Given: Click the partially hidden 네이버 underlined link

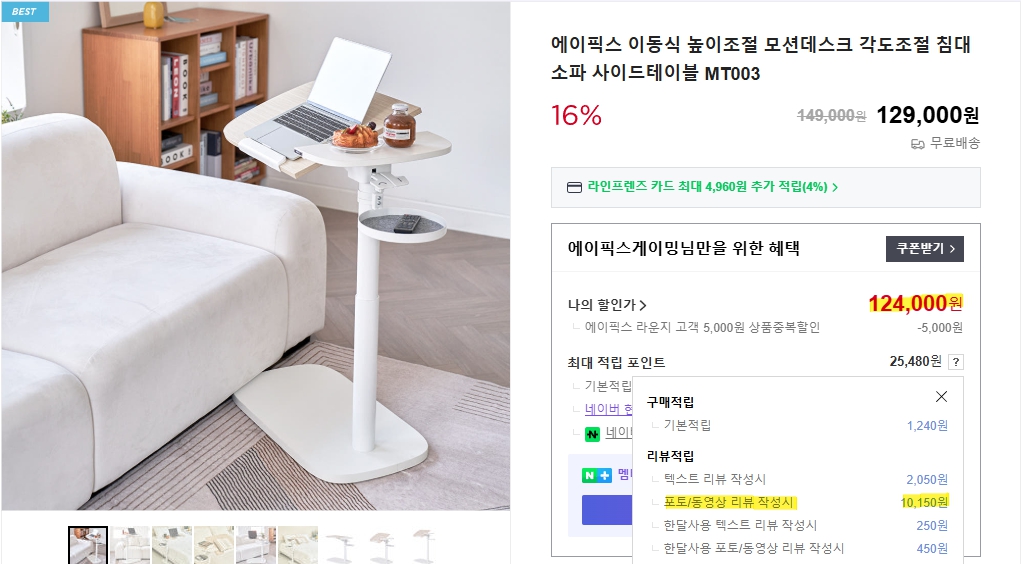Looking at the screenshot, I should coord(608,409).
